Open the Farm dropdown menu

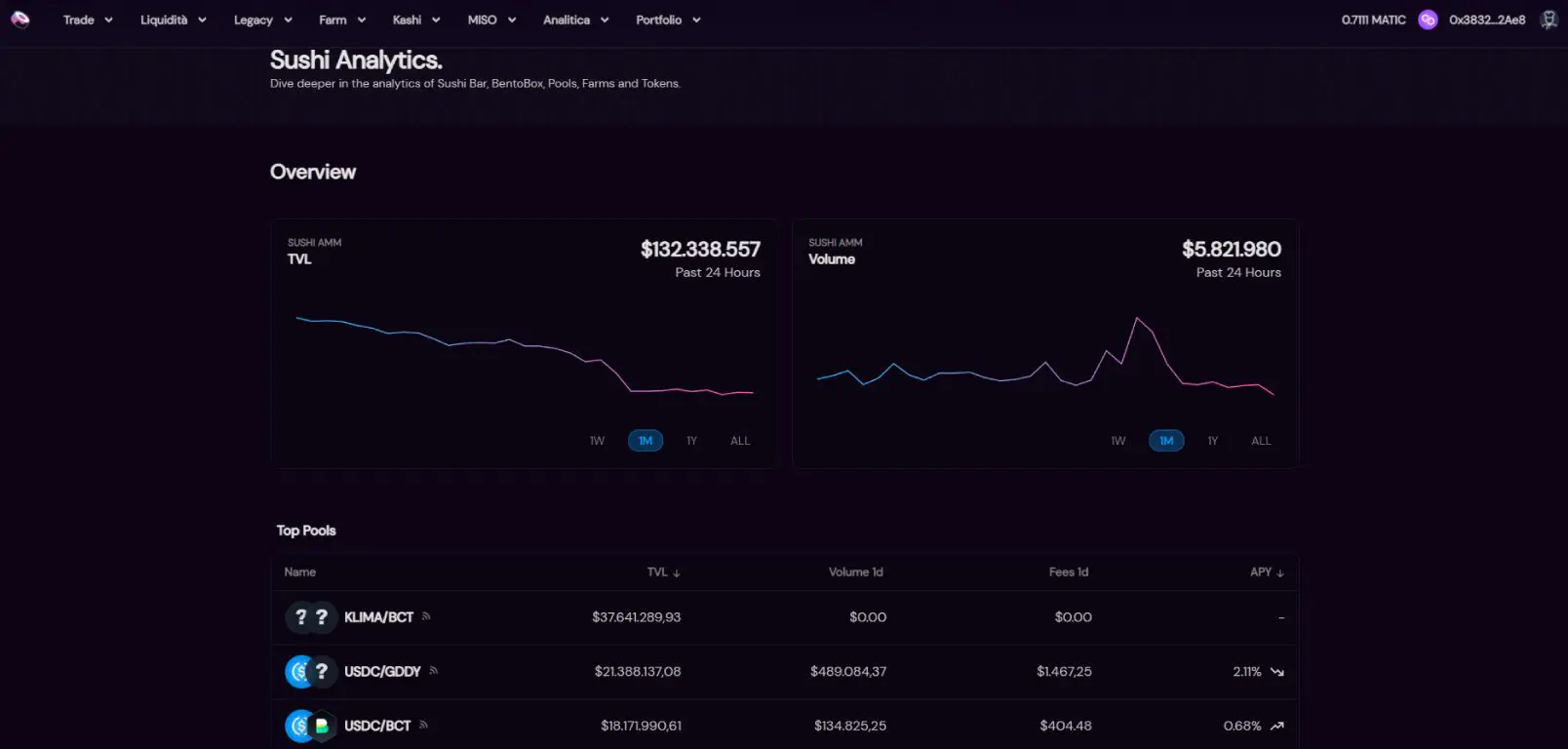[342, 20]
